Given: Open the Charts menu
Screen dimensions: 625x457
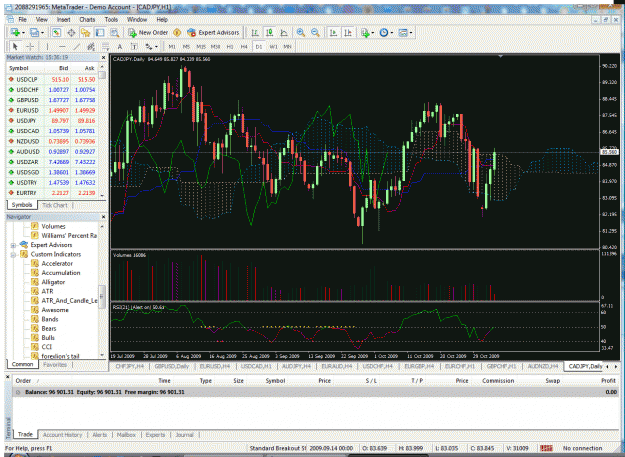Looking at the screenshot, I should pyautogui.click(x=87, y=19).
